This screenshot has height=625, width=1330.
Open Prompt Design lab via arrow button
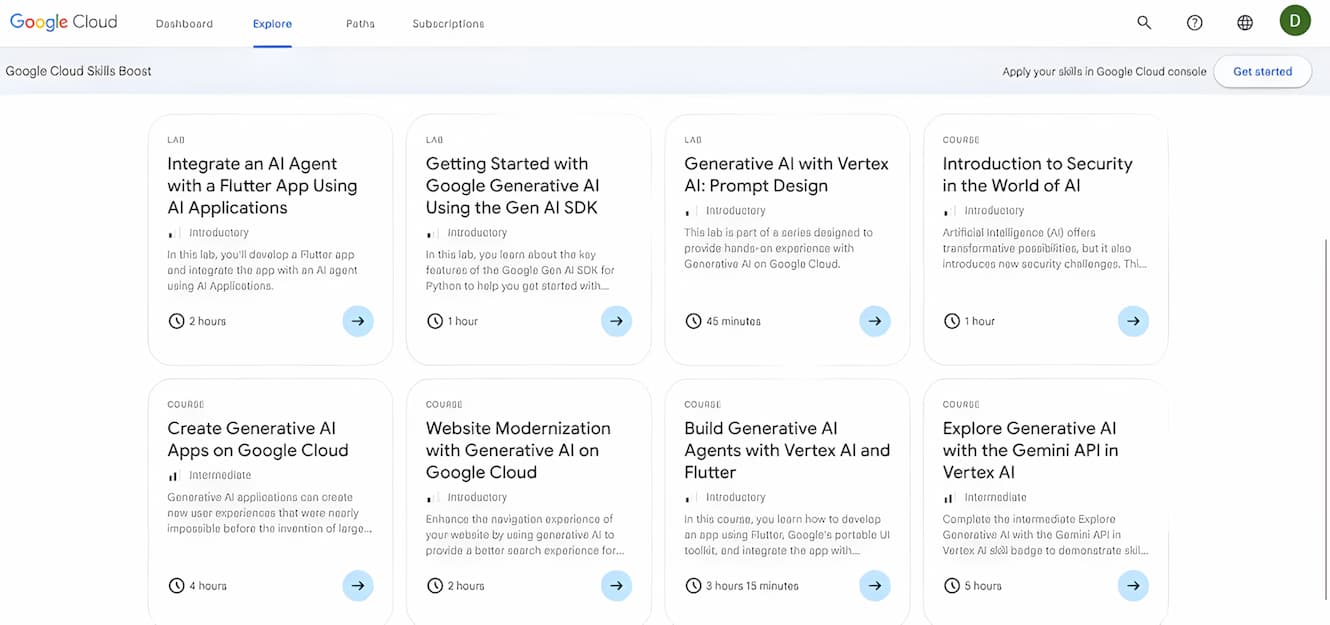coord(875,321)
